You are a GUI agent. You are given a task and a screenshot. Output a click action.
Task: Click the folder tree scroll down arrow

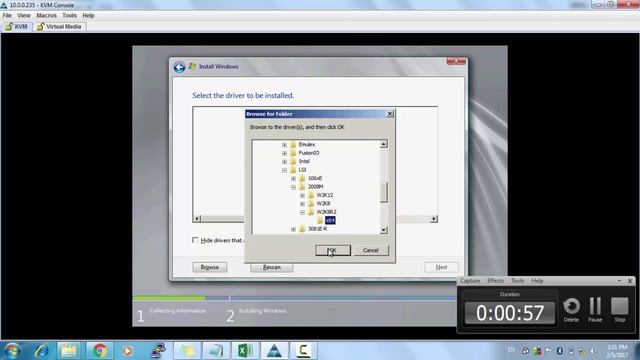[x=384, y=230]
